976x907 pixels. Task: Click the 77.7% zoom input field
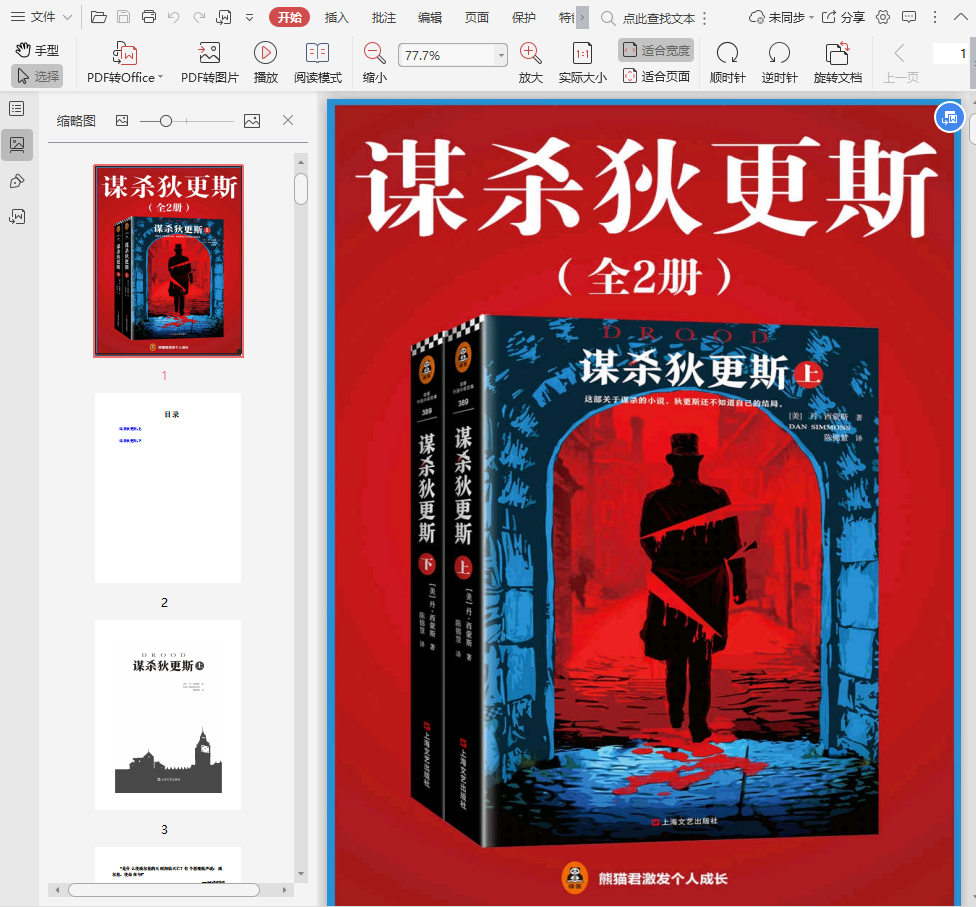click(x=447, y=55)
